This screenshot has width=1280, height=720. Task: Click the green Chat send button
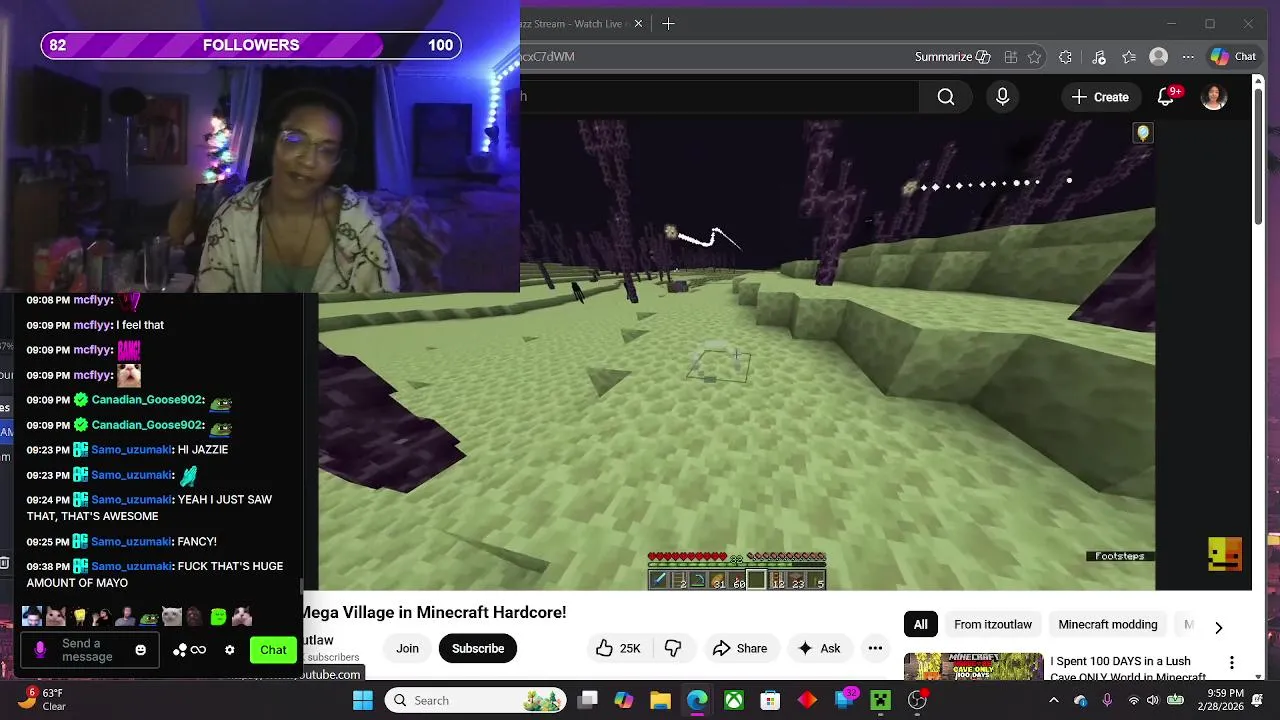[x=273, y=650]
